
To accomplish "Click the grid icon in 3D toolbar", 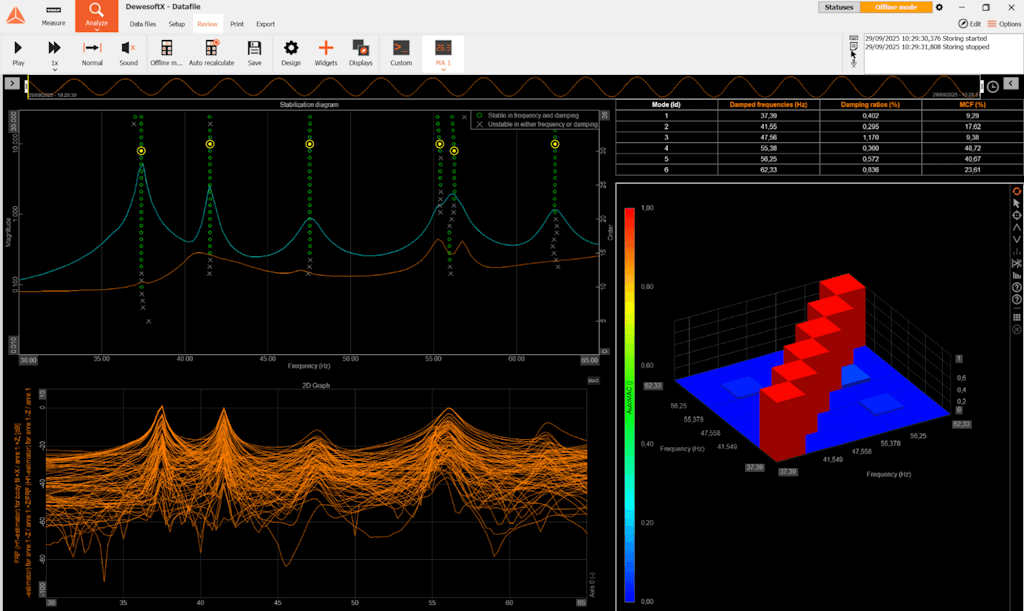I will click(1017, 317).
